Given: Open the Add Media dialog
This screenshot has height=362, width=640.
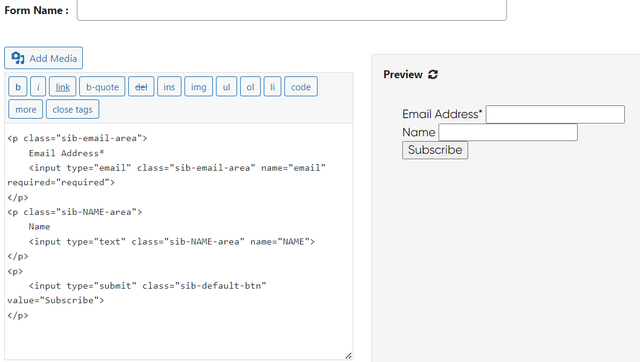Looking at the screenshot, I should coord(44,58).
